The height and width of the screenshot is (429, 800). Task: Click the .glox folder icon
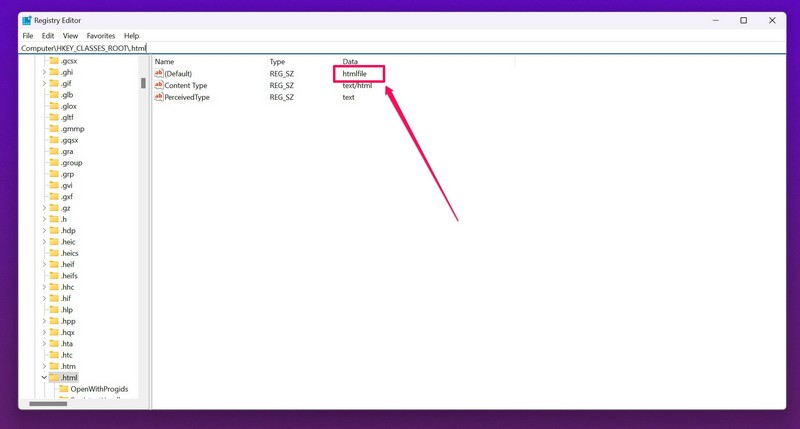pos(54,106)
